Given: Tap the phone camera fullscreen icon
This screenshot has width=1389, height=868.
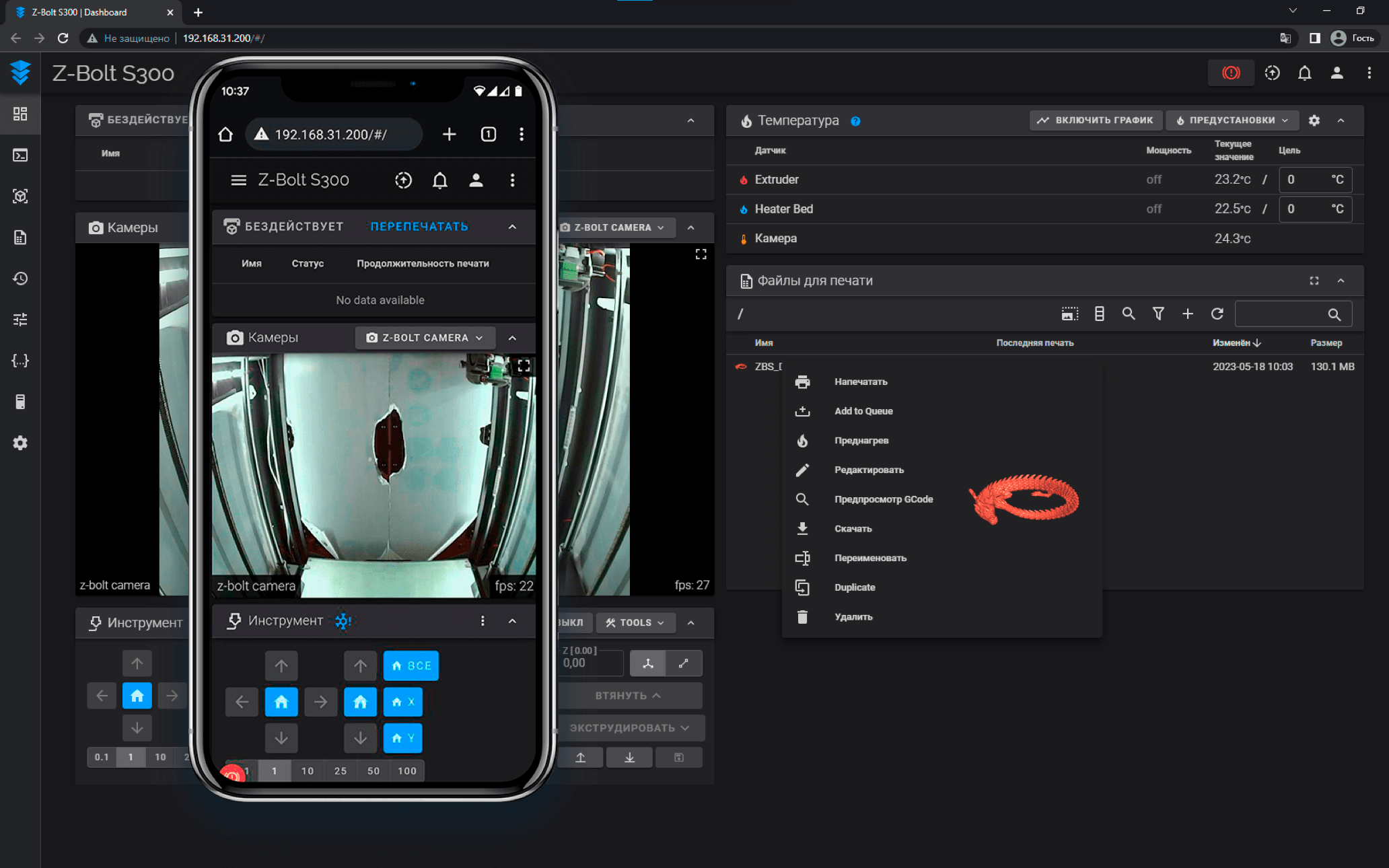Looking at the screenshot, I should pyautogui.click(x=524, y=366).
